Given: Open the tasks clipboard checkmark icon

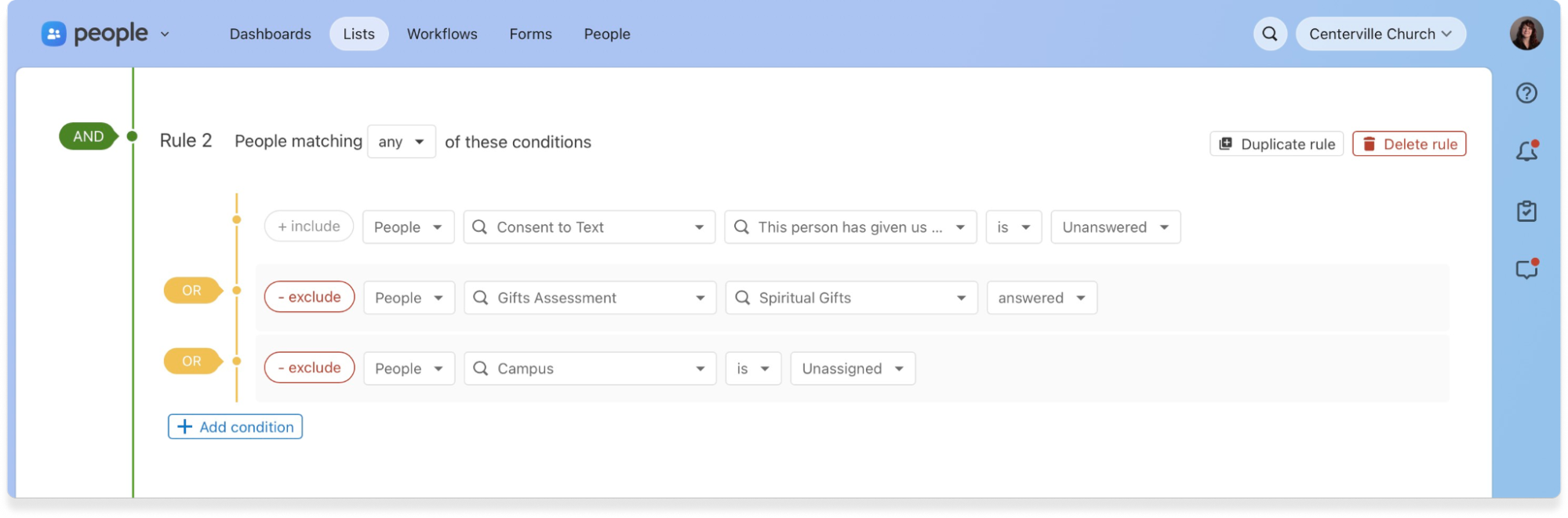Looking at the screenshot, I should pos(1526,211).
